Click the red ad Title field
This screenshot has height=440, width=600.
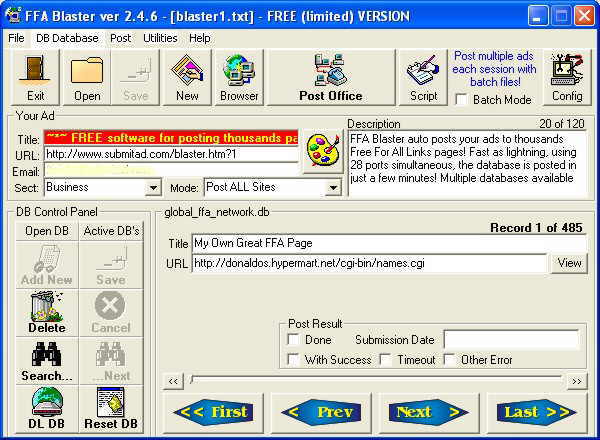tap(171, 138)
